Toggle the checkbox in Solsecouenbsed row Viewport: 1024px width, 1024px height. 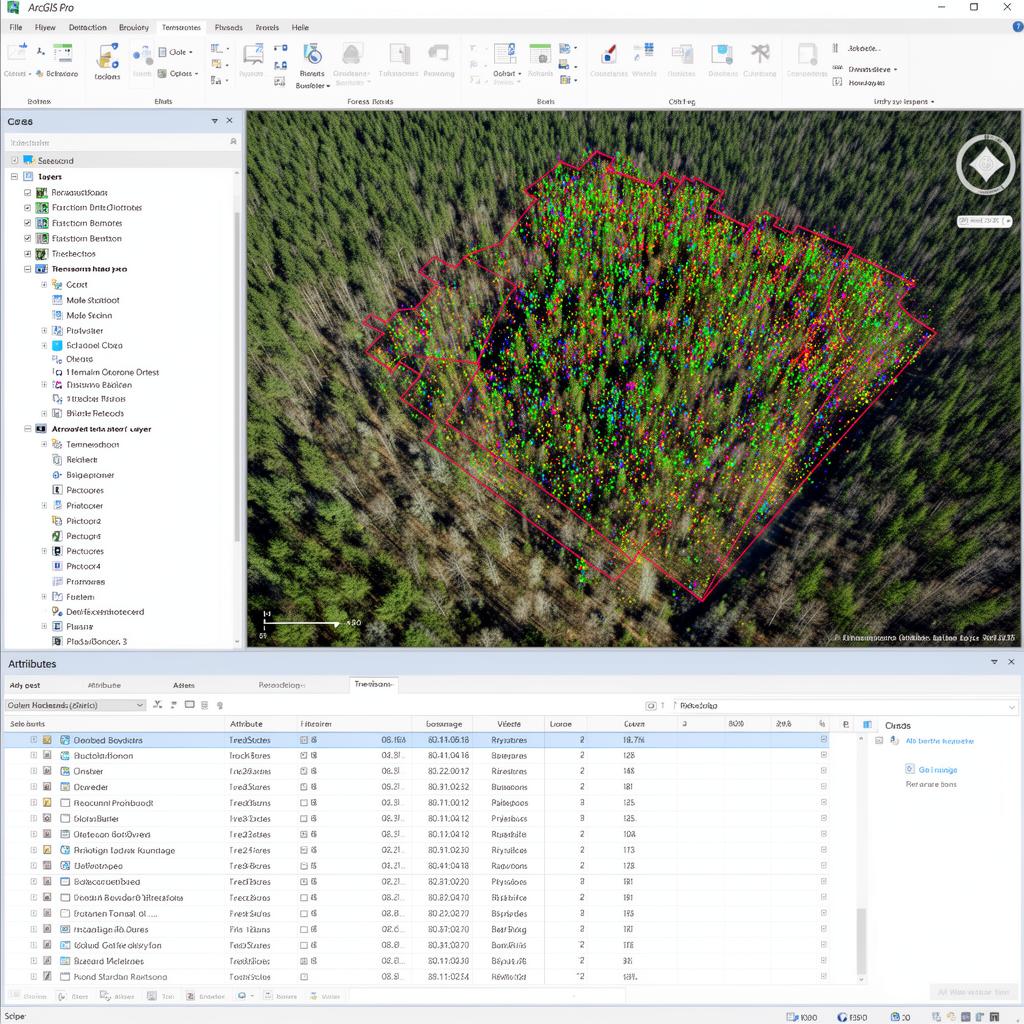(x=304, y=882)
